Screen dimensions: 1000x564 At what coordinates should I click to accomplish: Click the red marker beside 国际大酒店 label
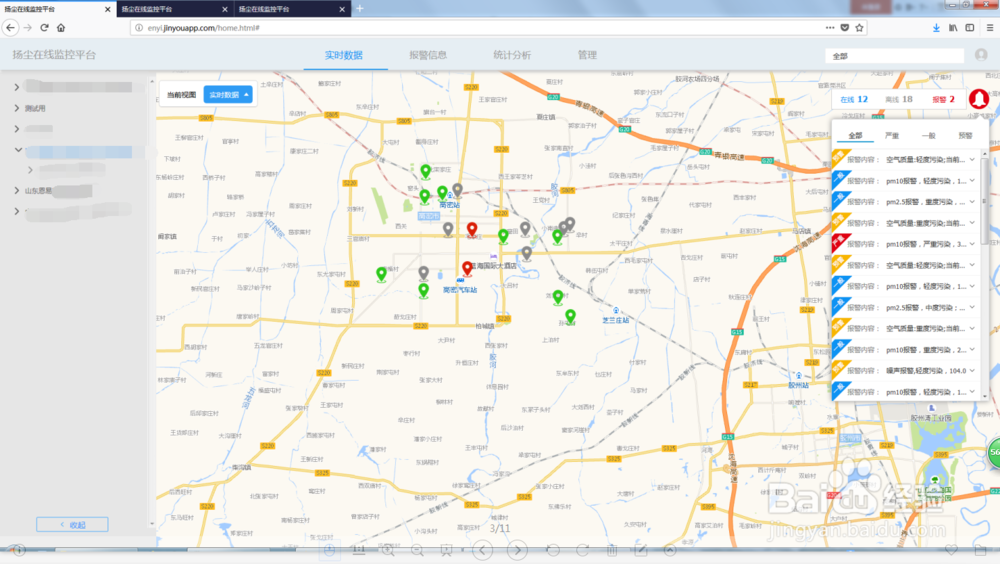click(467, 268)
